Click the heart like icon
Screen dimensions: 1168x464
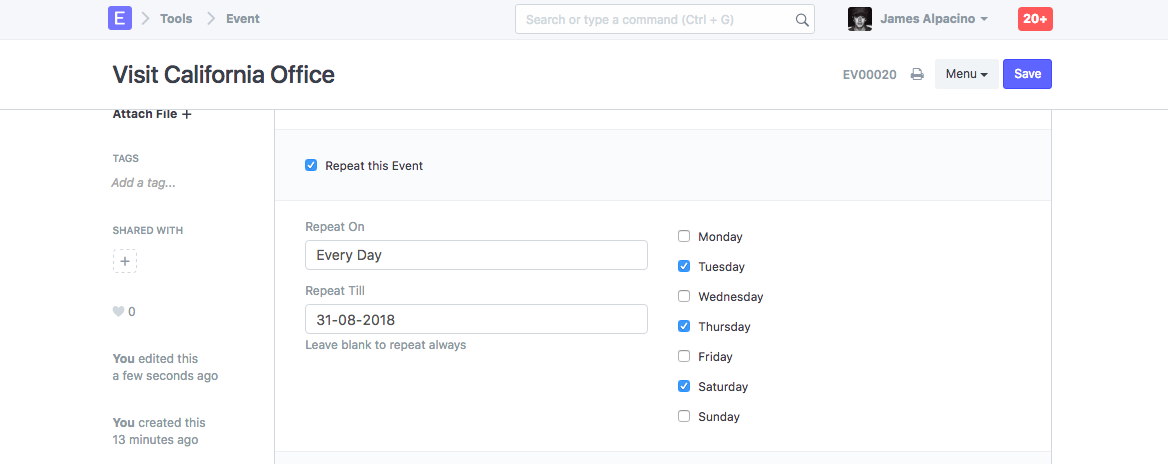click(x=118, y=312)
